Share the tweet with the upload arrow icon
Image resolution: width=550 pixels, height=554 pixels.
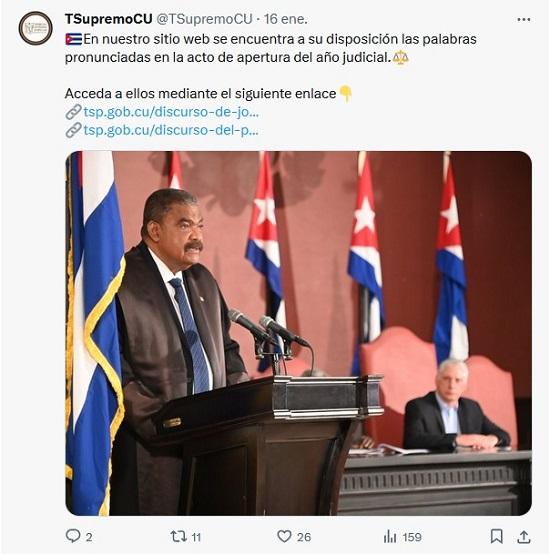(524, 537)
